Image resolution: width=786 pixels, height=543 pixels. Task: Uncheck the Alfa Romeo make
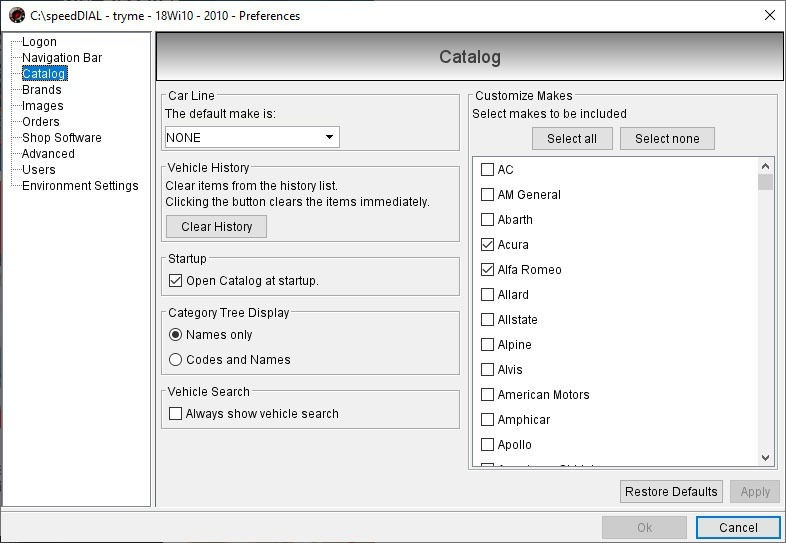487,270
